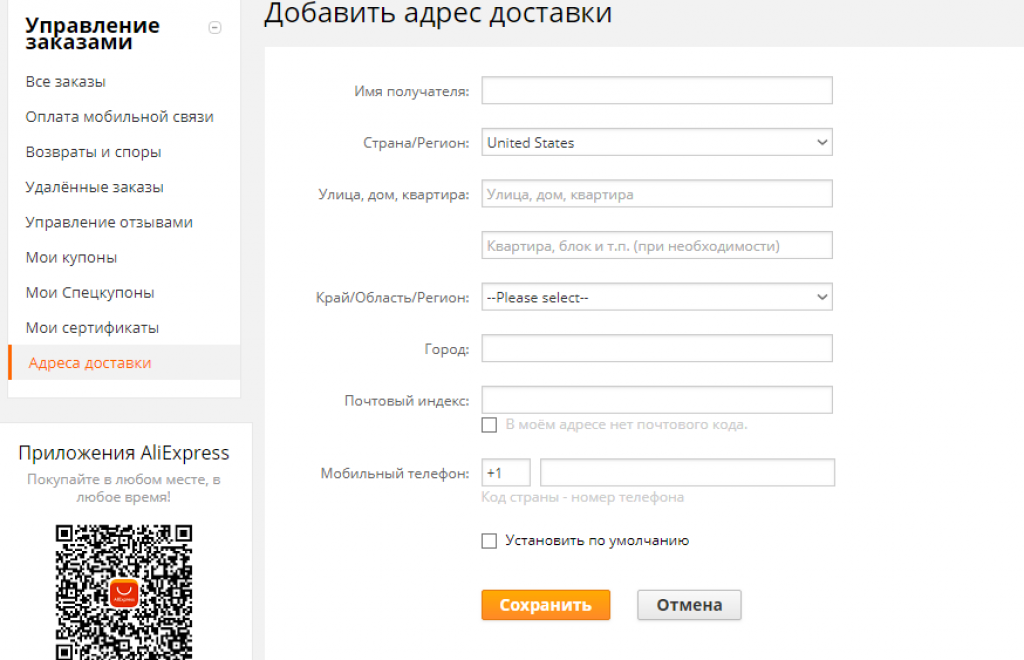Click the Приложения AliExpress heading
Image resolution: width=1024 pixels, height=660 pixels.
pyautogui.click(x=124, y=452)
